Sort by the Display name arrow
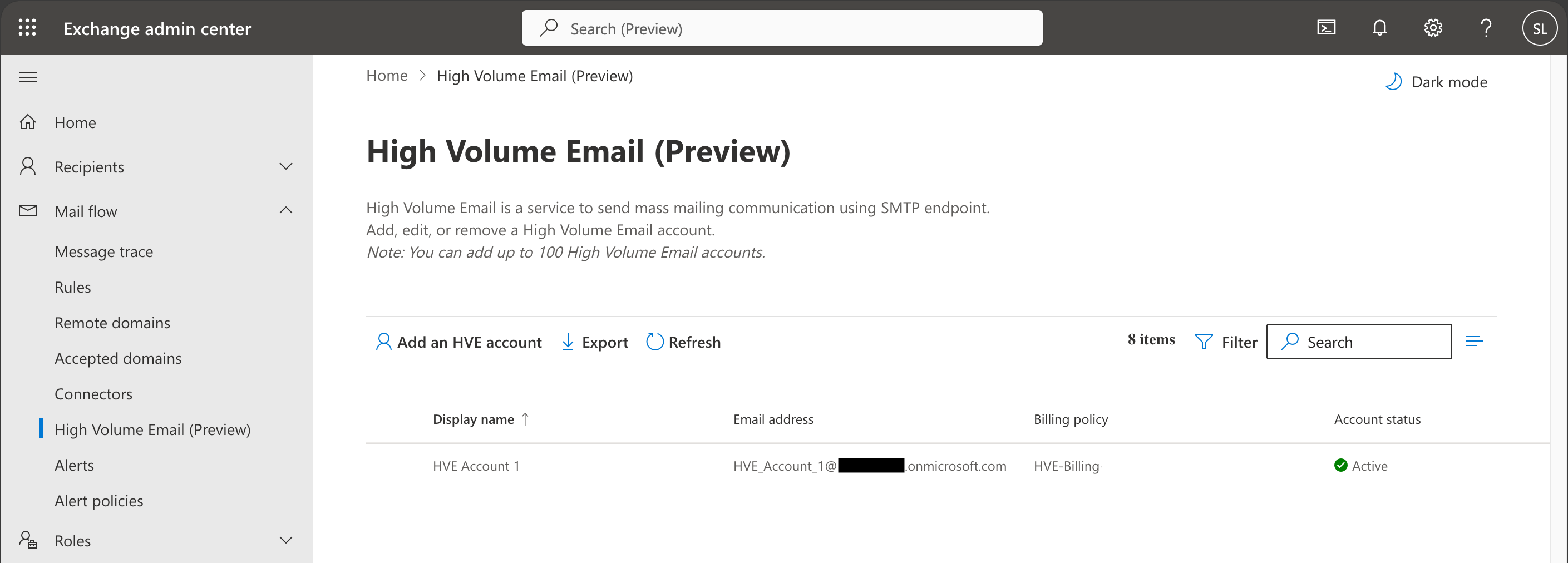Image resolution: width=1568 pixels, height=563 pixels. click(525, 419)
